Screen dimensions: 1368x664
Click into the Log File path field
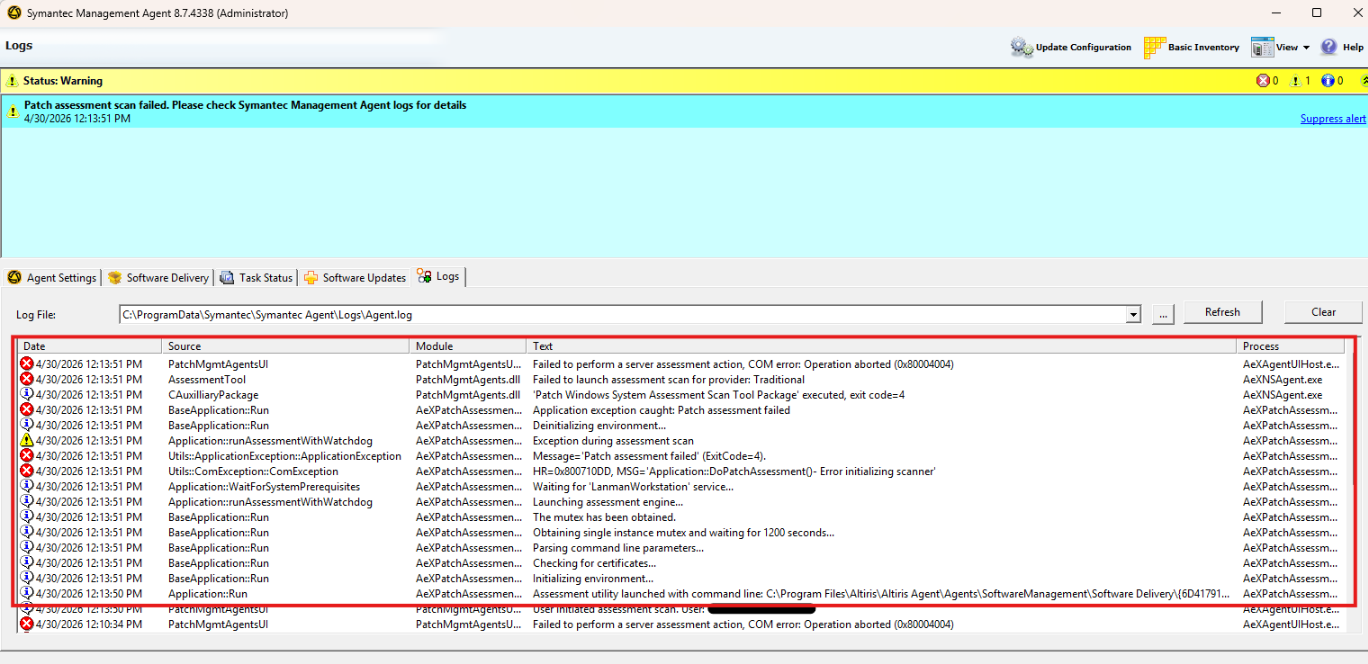coord(622,314)
